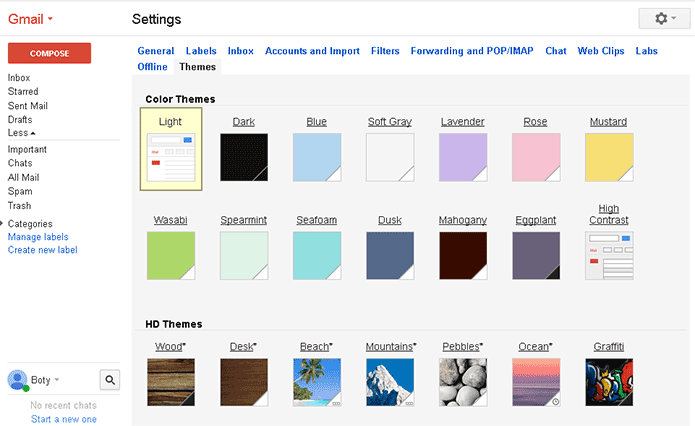Viewport: 695px width, 426px height.
Task: Click the Create new label link
Action: tap(43, 250)
